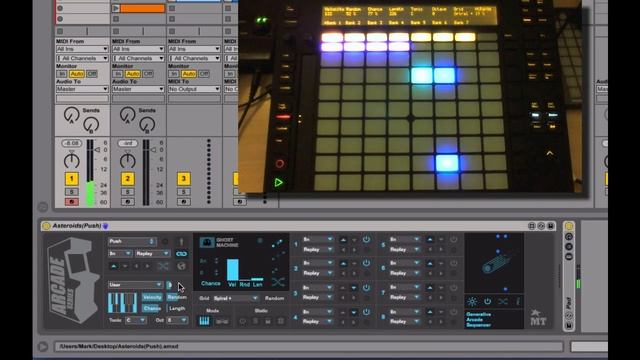Click the device save preset icon

551,226
